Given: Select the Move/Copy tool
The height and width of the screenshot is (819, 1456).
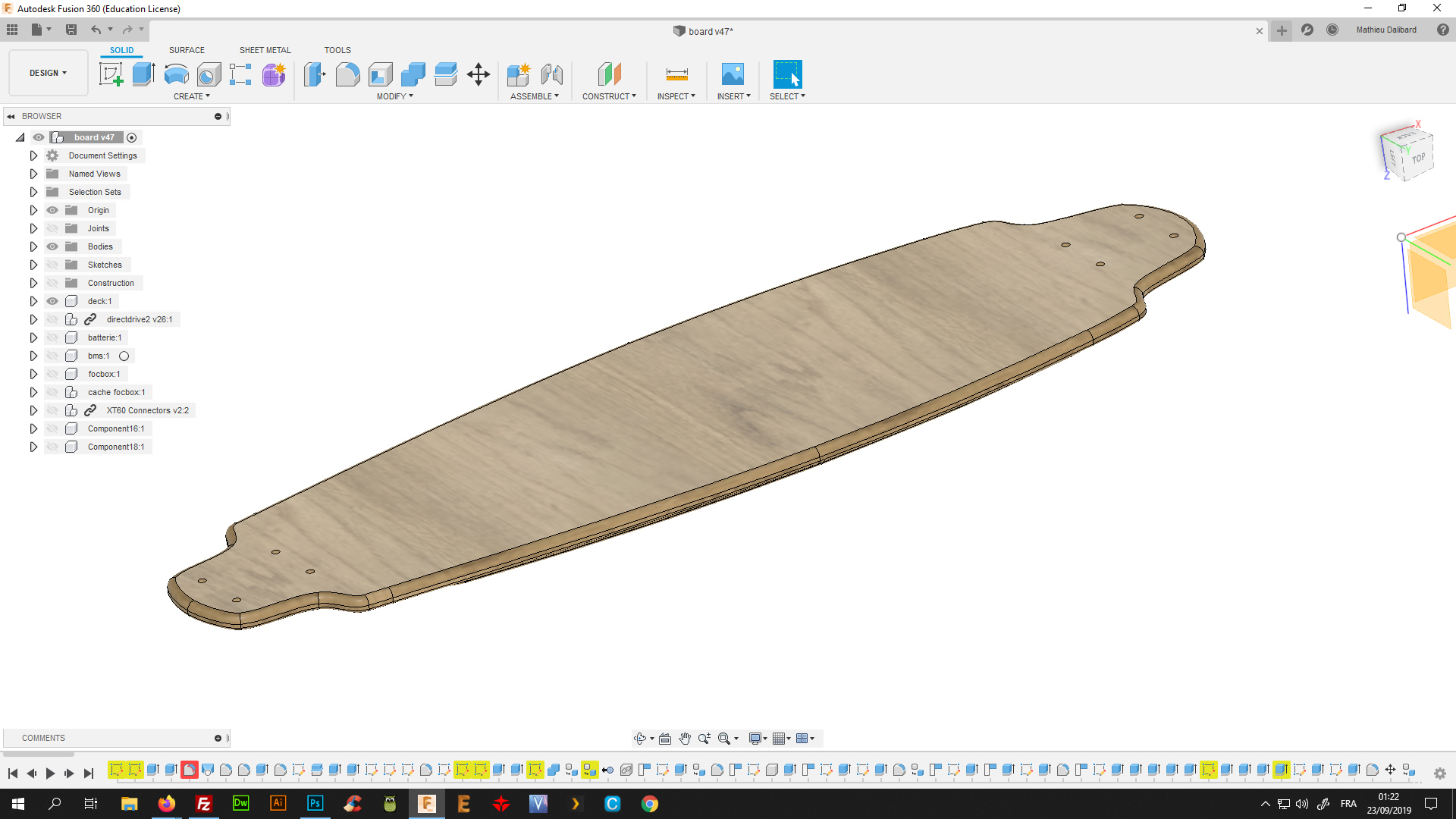Looking at the screenshot, I should coord(479,74).
